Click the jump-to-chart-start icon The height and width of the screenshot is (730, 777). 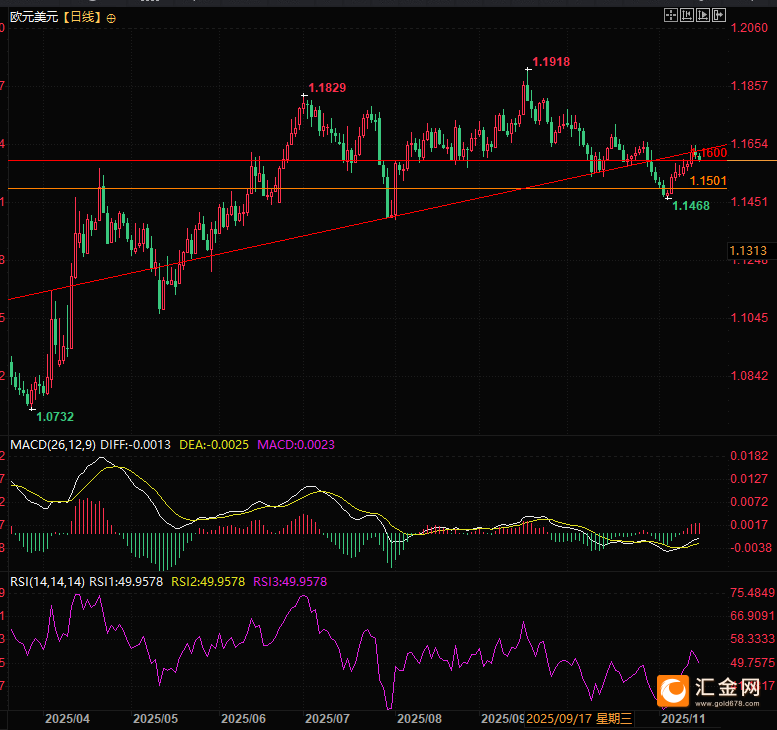point(687,15)
